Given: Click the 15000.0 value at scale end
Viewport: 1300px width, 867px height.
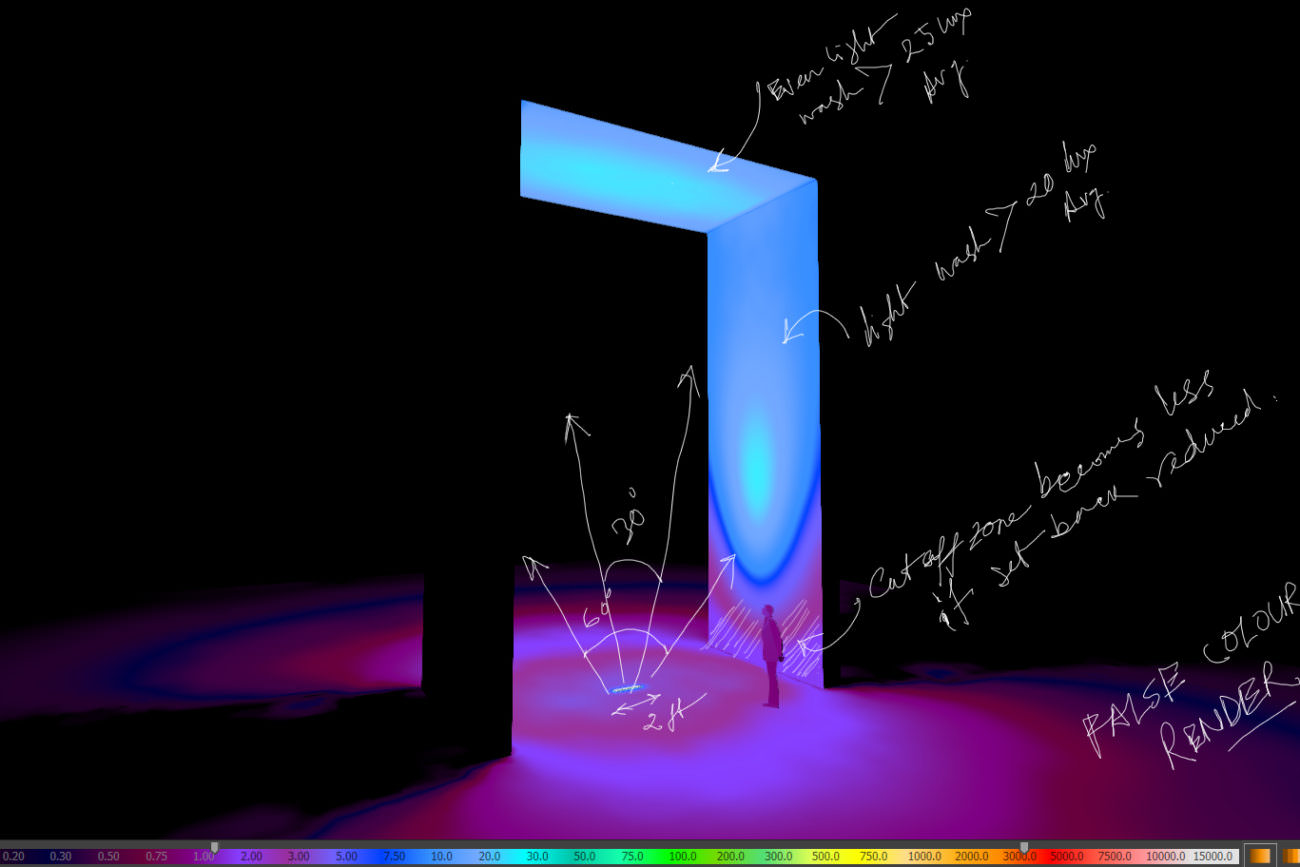Looking at the screenshot, I should pyautogui.click(x=1214, y=857).
